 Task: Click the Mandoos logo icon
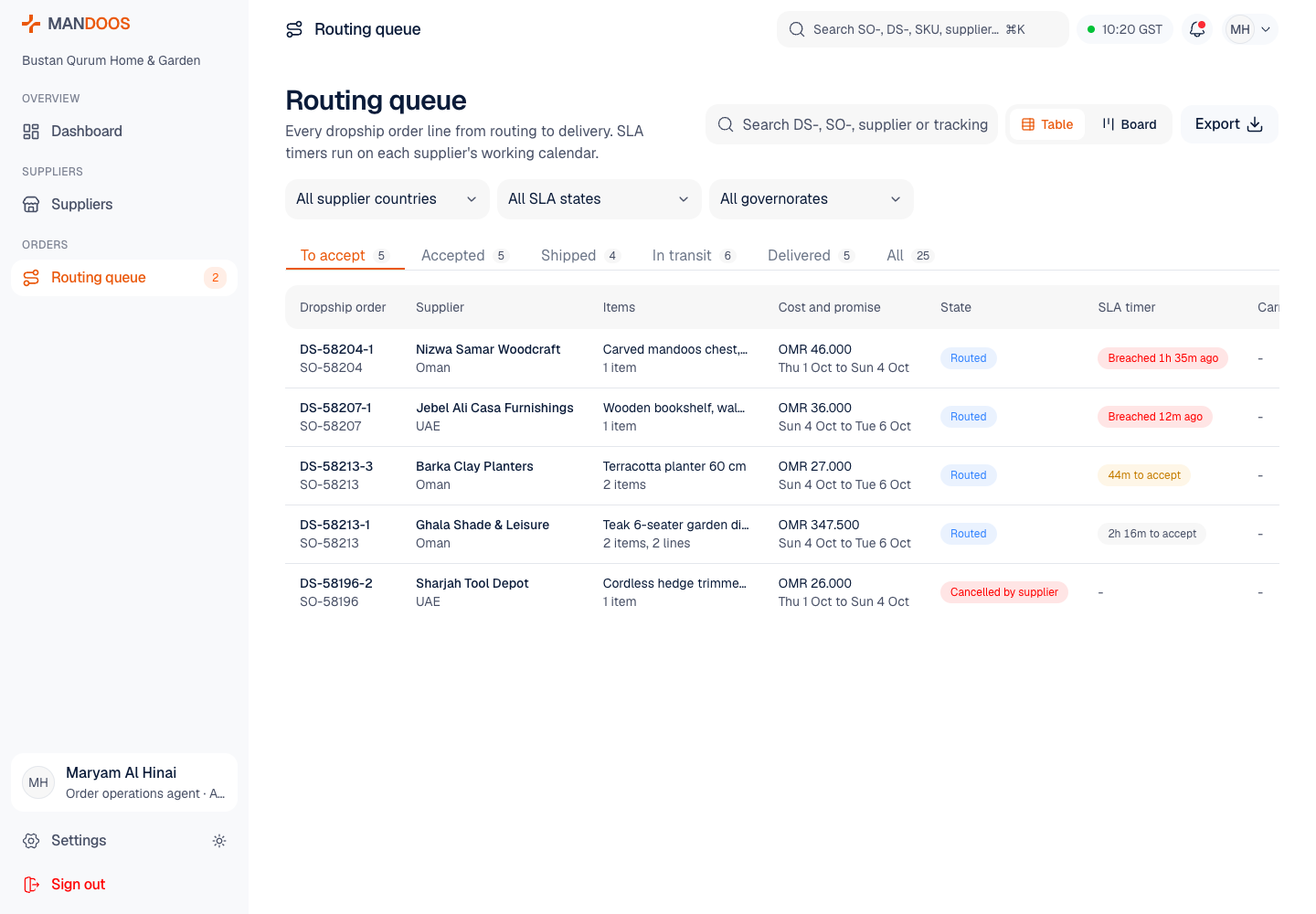click(31, 24)
